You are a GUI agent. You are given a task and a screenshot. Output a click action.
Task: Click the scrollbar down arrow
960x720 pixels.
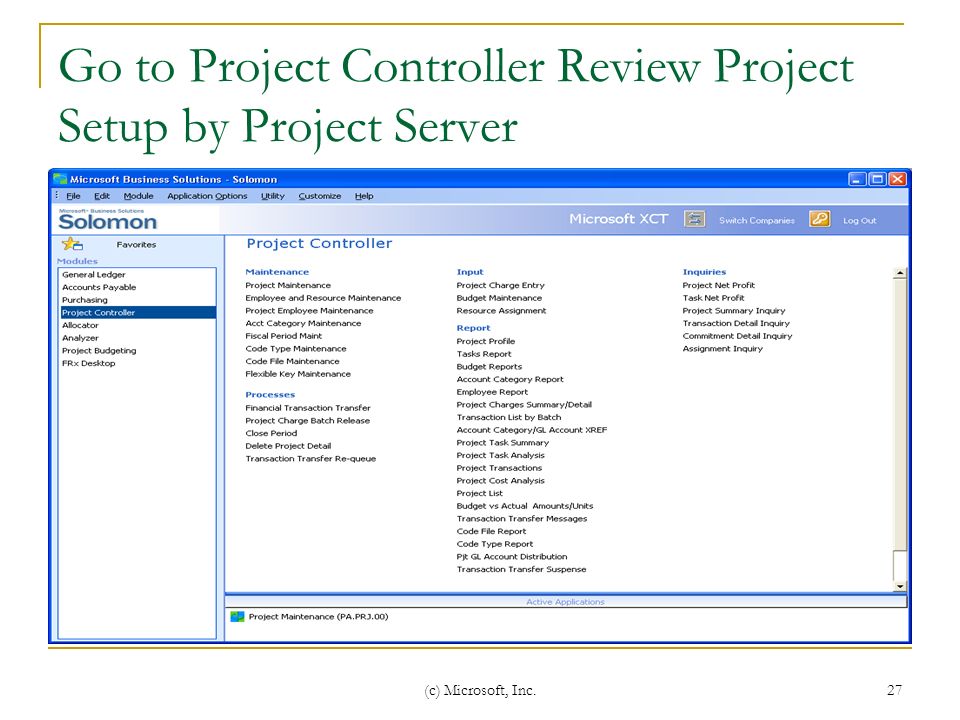pyautogui.click(x=899, y=586)
